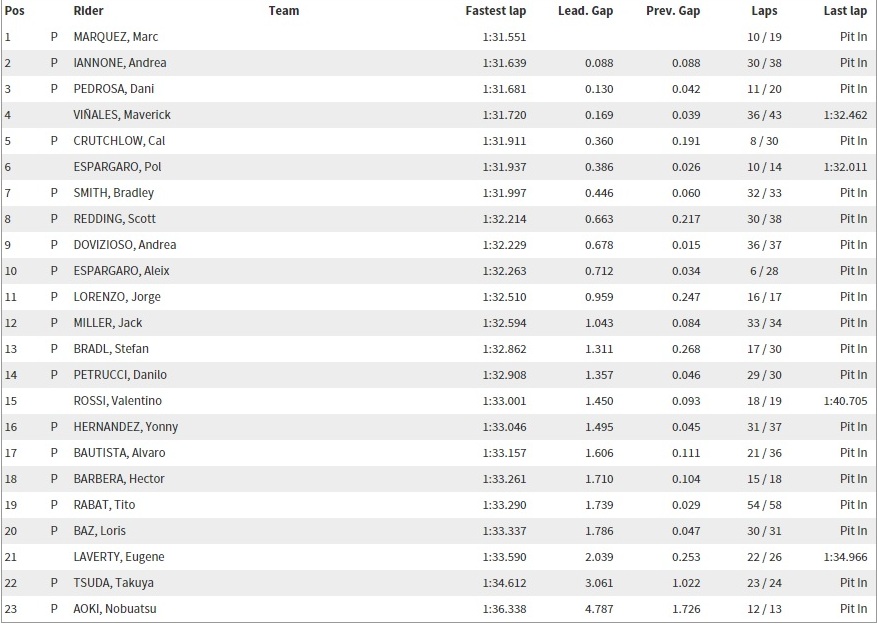Open VIÑALES, Maverick rider entry
877x624 pixels.
point(122,115)
